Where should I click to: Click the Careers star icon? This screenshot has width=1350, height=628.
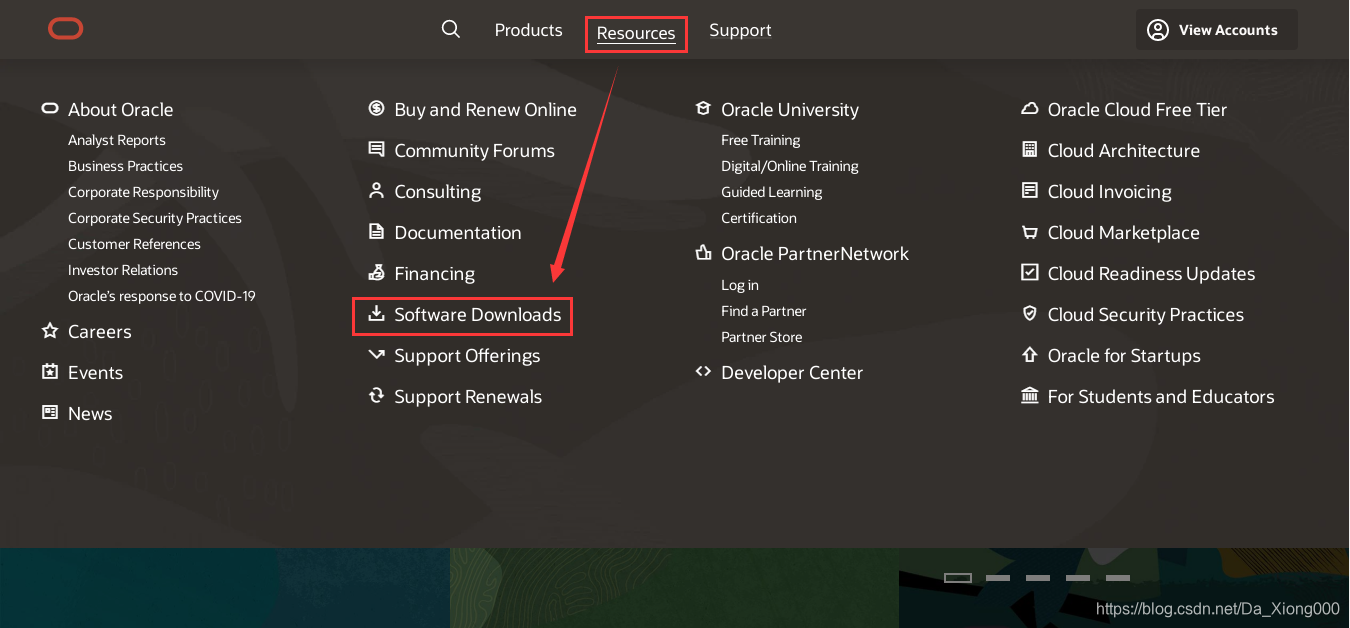(x=50, y=330)
